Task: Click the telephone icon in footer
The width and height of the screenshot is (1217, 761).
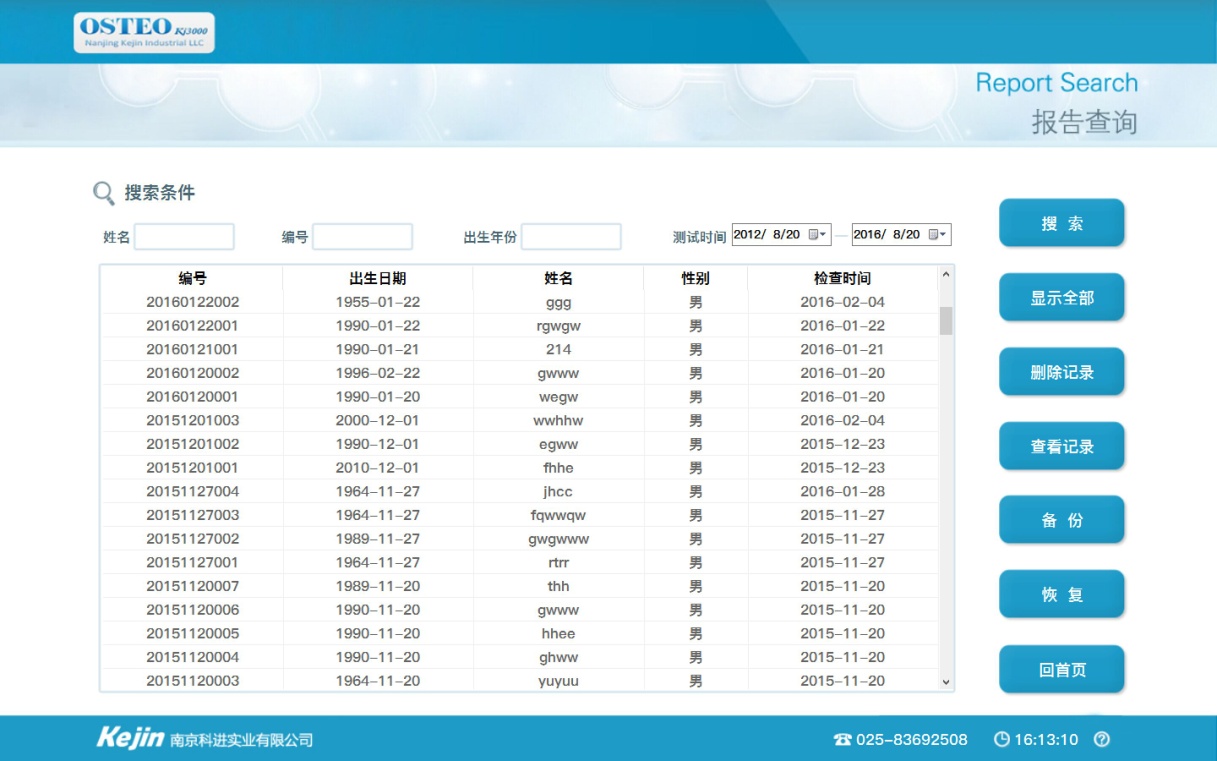Action: 842,740
